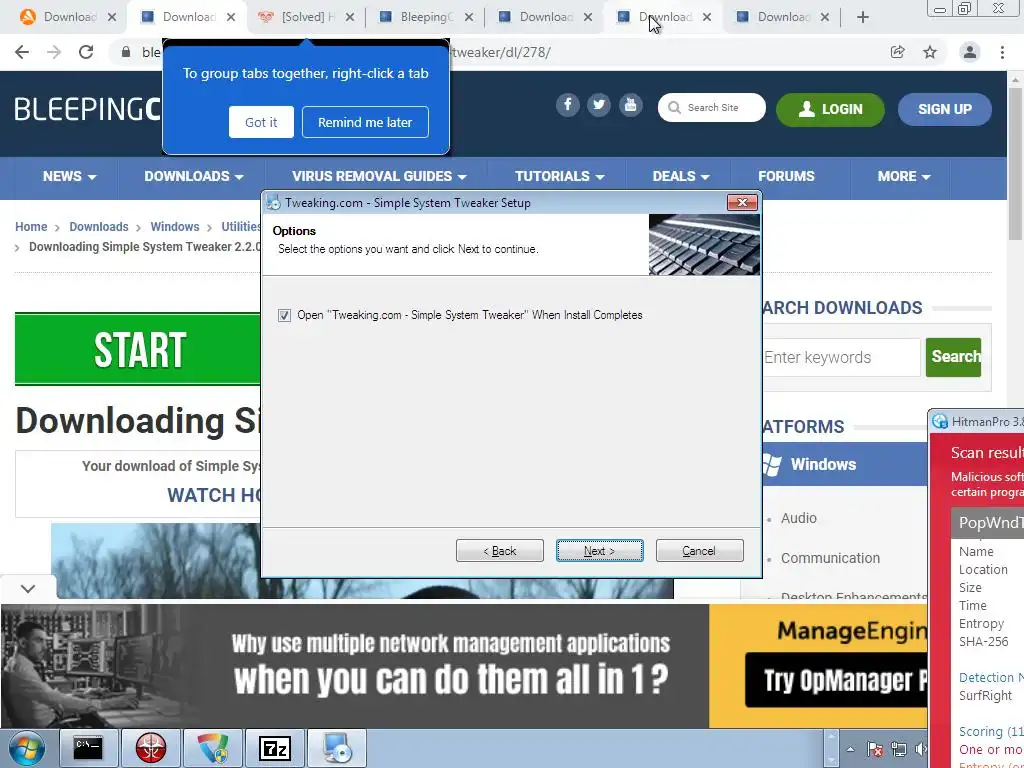
Task: Toggle Open Simple System Tweaker when install completes
Action: pos(284,315)
